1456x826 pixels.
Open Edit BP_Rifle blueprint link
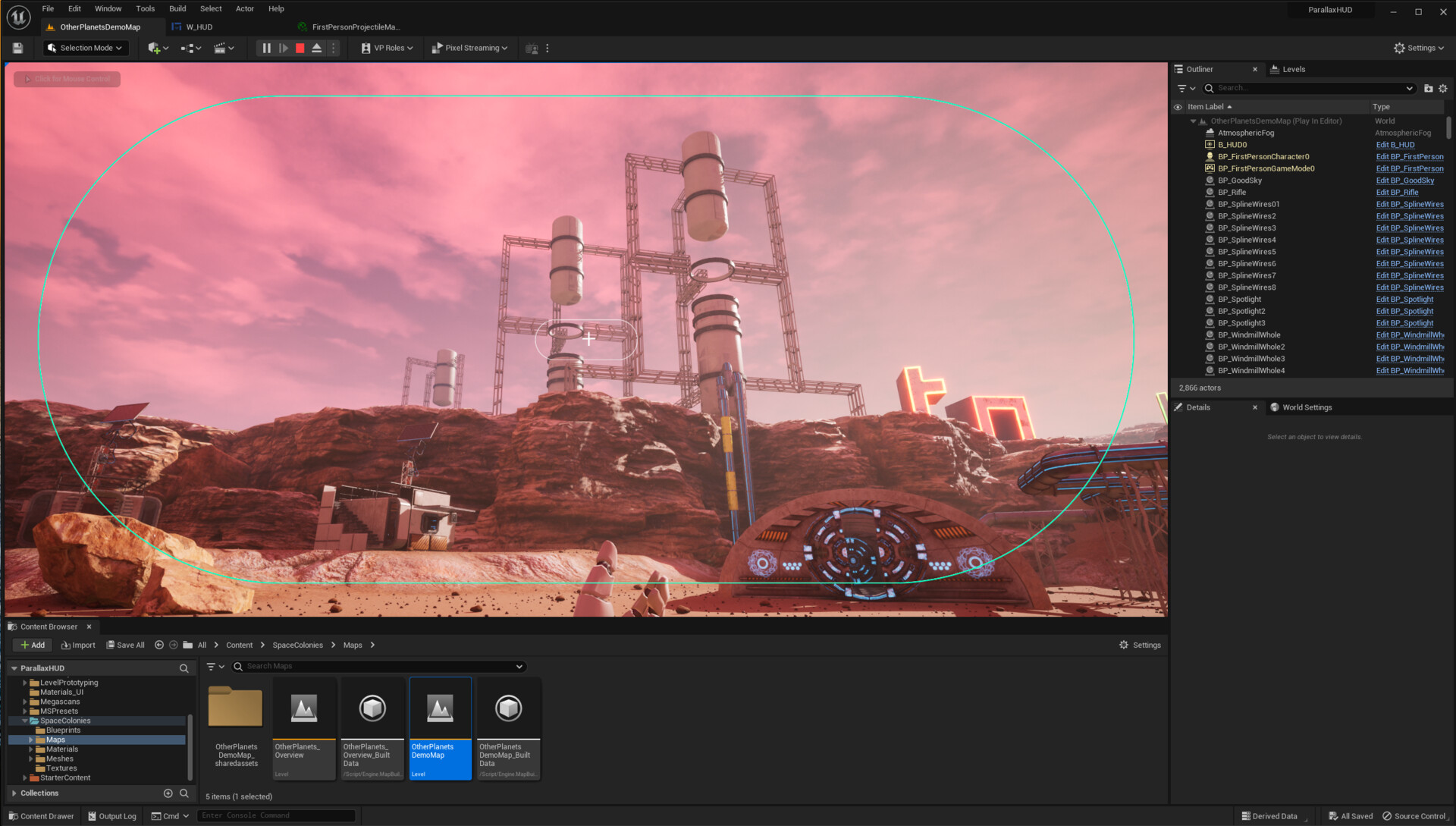click(1396, 192)
